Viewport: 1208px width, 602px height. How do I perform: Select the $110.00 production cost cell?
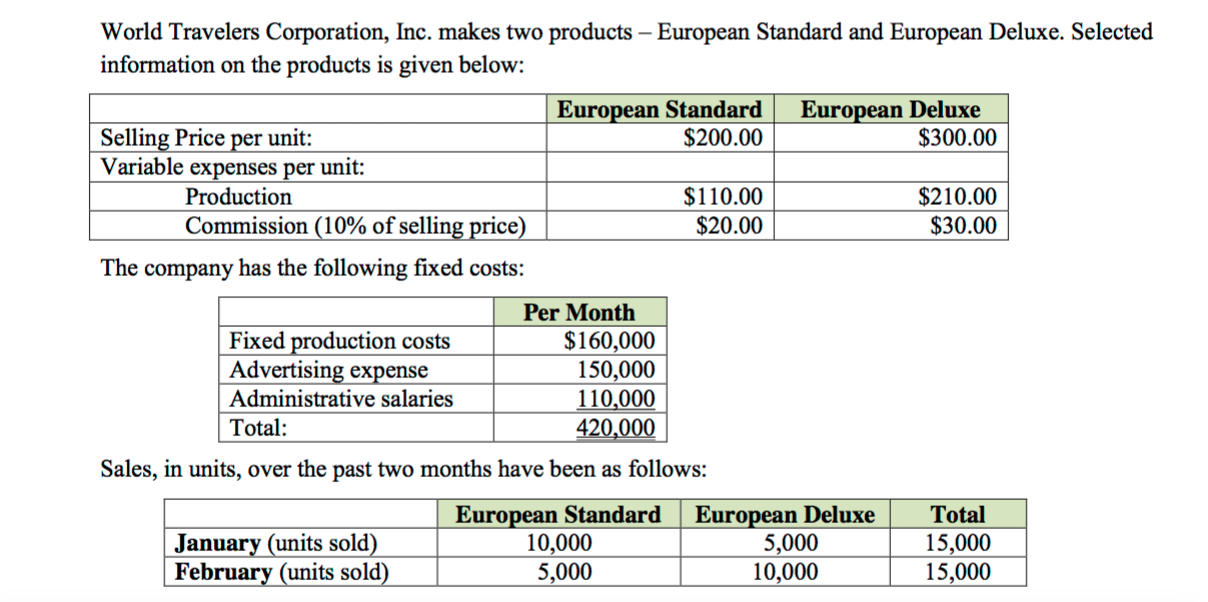[722, 197]
